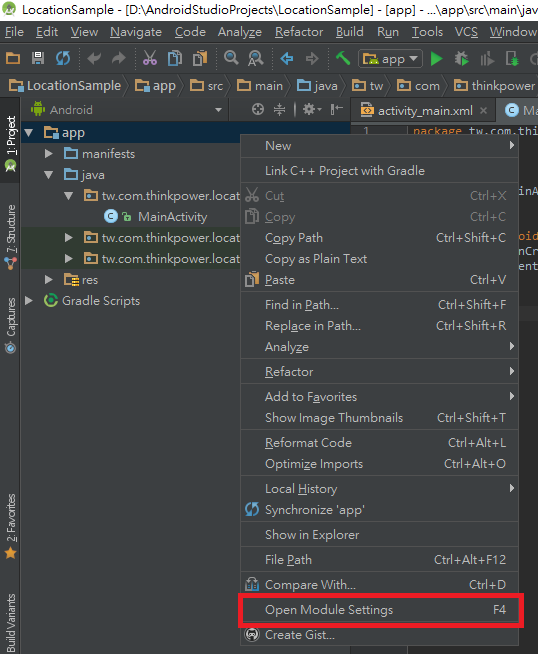Switch to activity_main.xml editor tab
This screenshot has height=655, width=541.
[x=425, y=111]
